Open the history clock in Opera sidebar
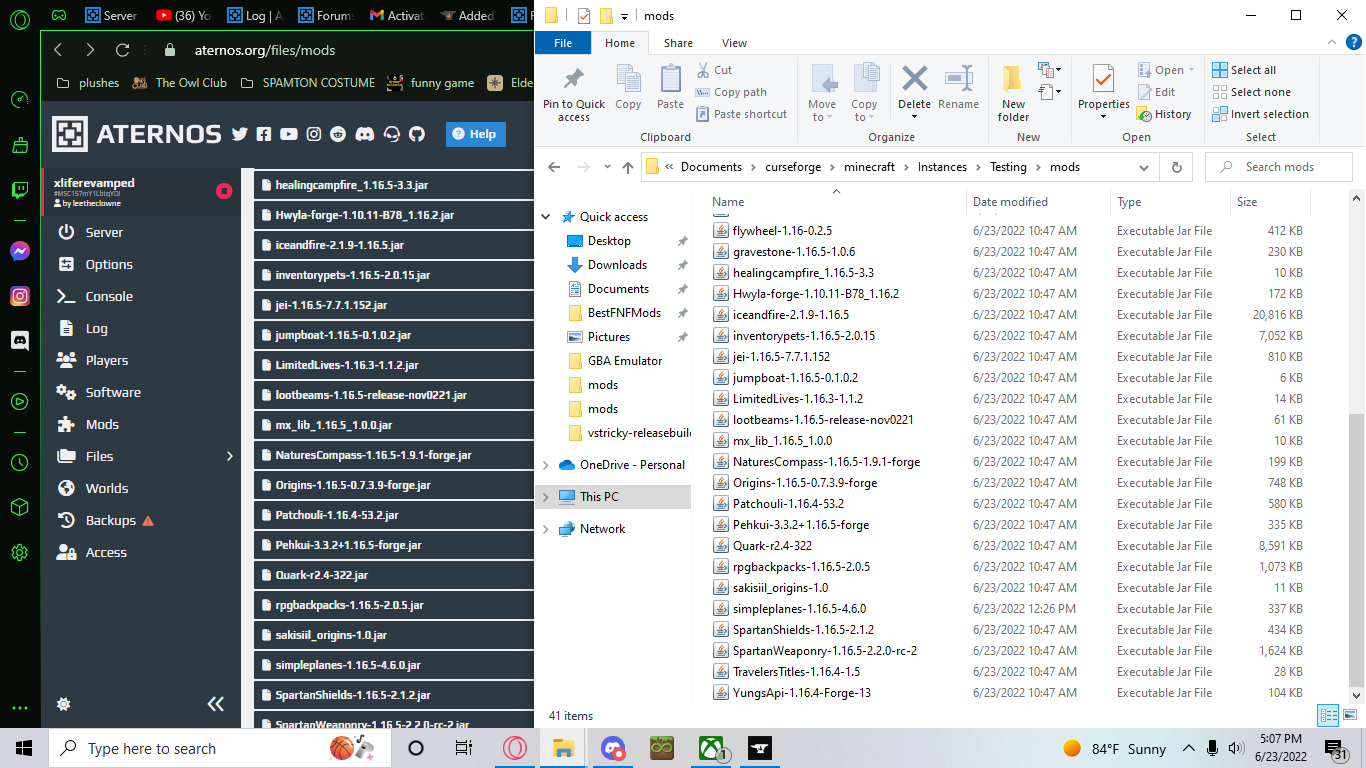 coord(19,463)
